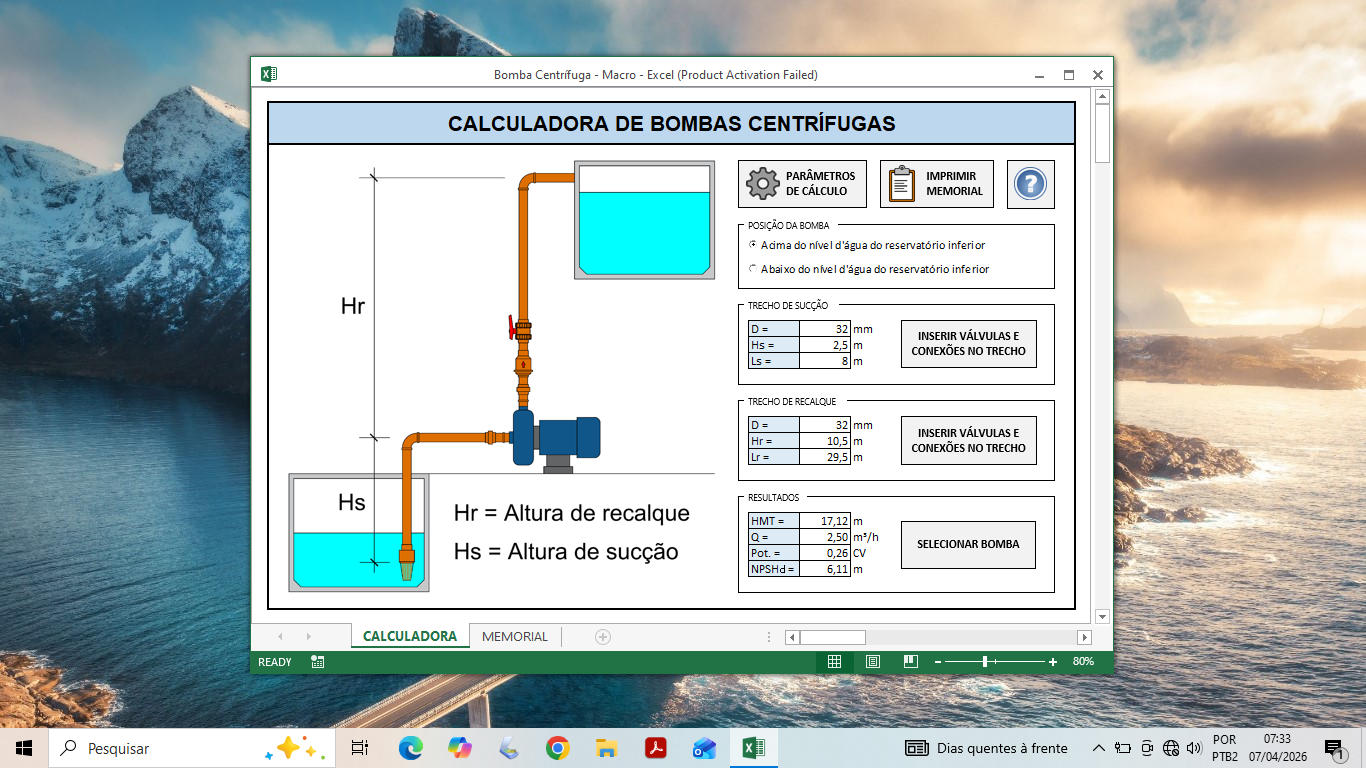Switch to Page Break Preview icon
1366x768 pixels.
(910, 662)
